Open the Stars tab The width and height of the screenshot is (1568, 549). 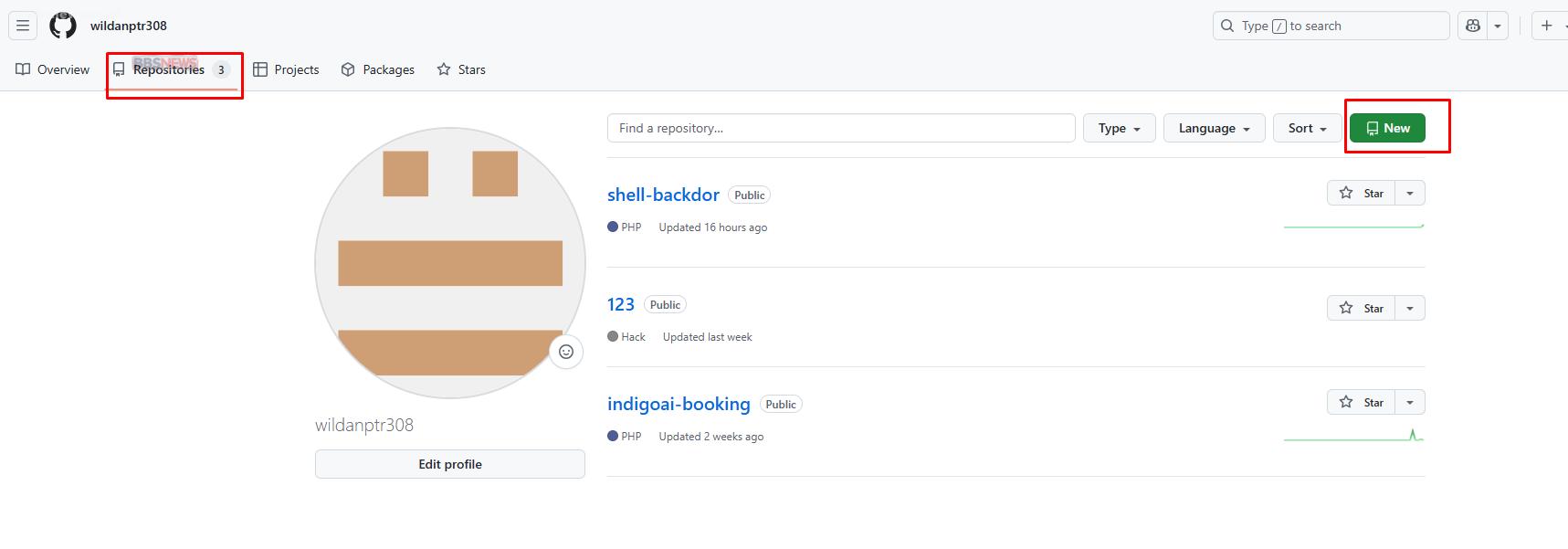click(461, 69)
